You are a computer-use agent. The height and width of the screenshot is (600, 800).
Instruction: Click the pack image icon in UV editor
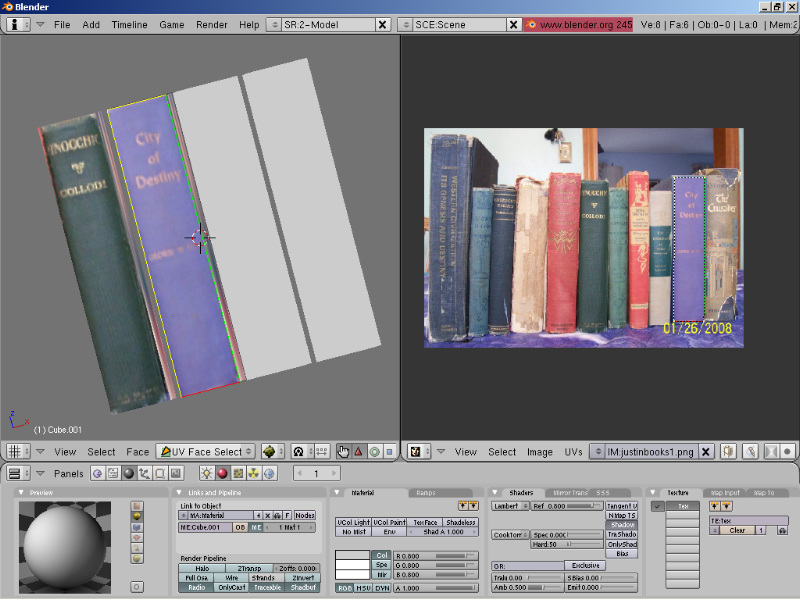coord(728,452)
